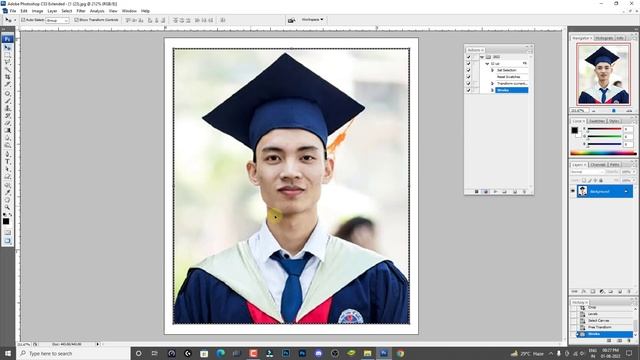Select the Gradient tool

click(7, 130)
